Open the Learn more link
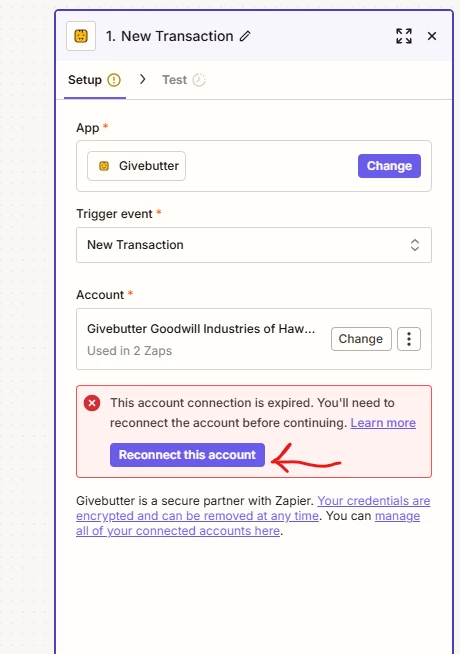 (x=383, y=423)
